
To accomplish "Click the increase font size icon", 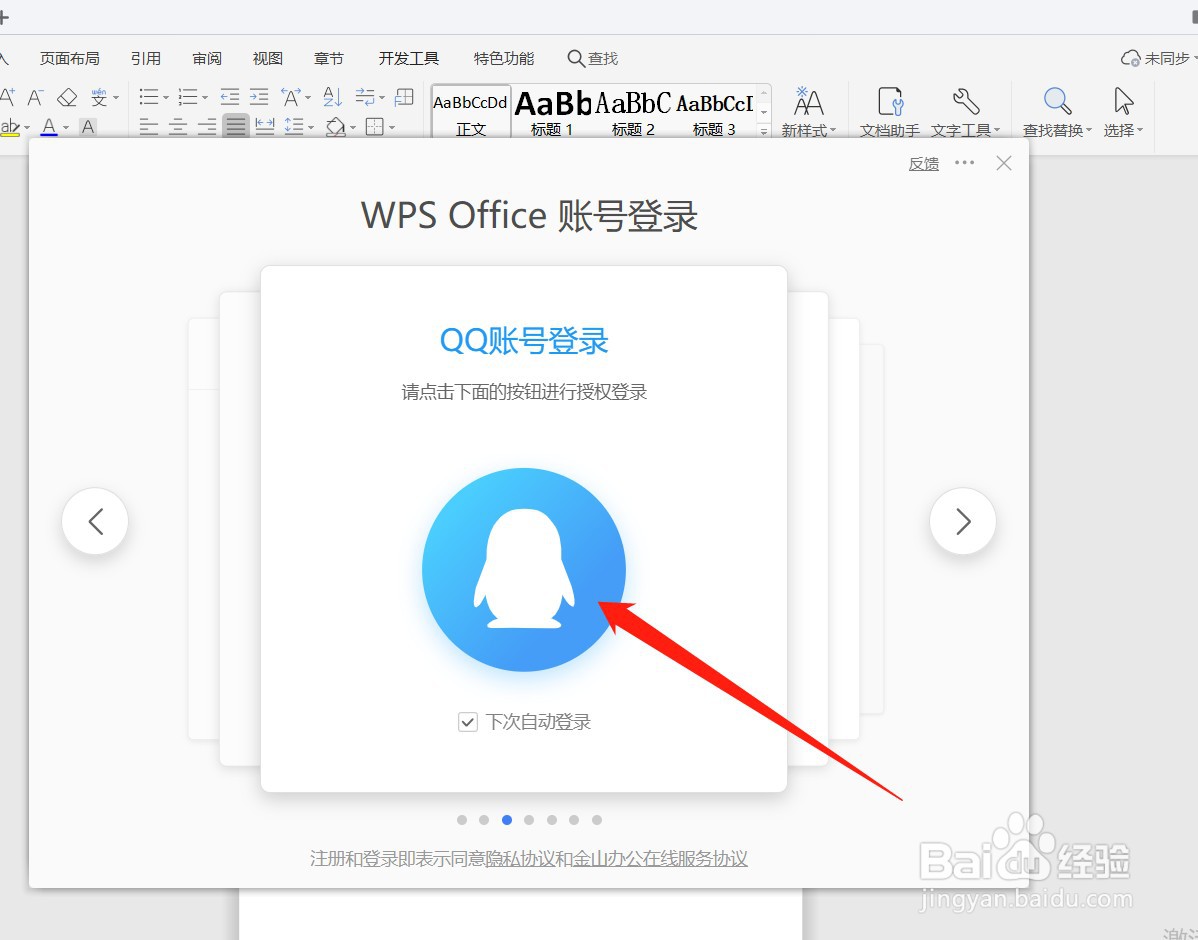I will point(8,96).
